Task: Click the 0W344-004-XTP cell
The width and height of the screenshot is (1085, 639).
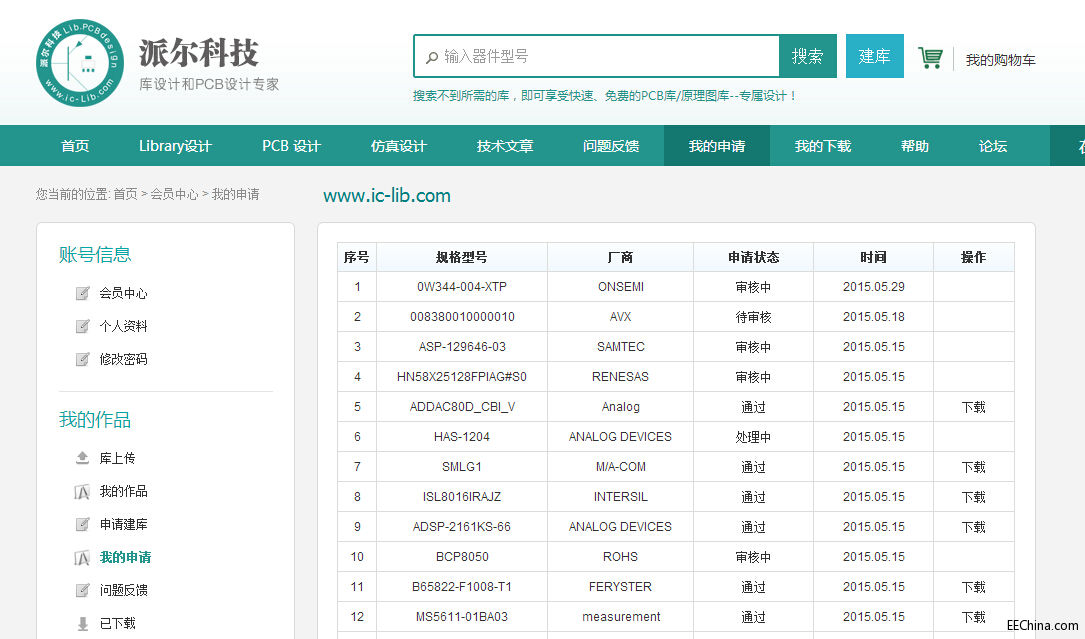Action: pos(462,287)
